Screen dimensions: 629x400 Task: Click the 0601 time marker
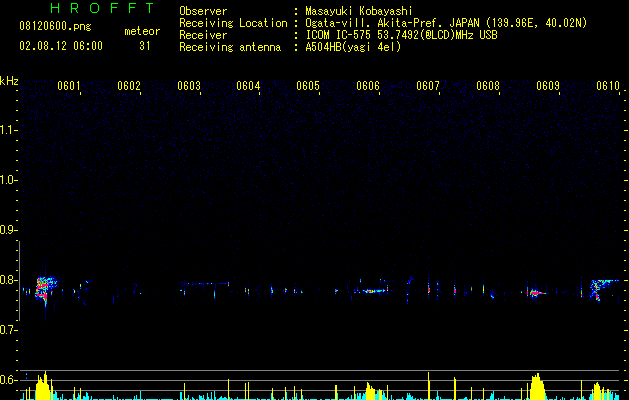point(69,86)
